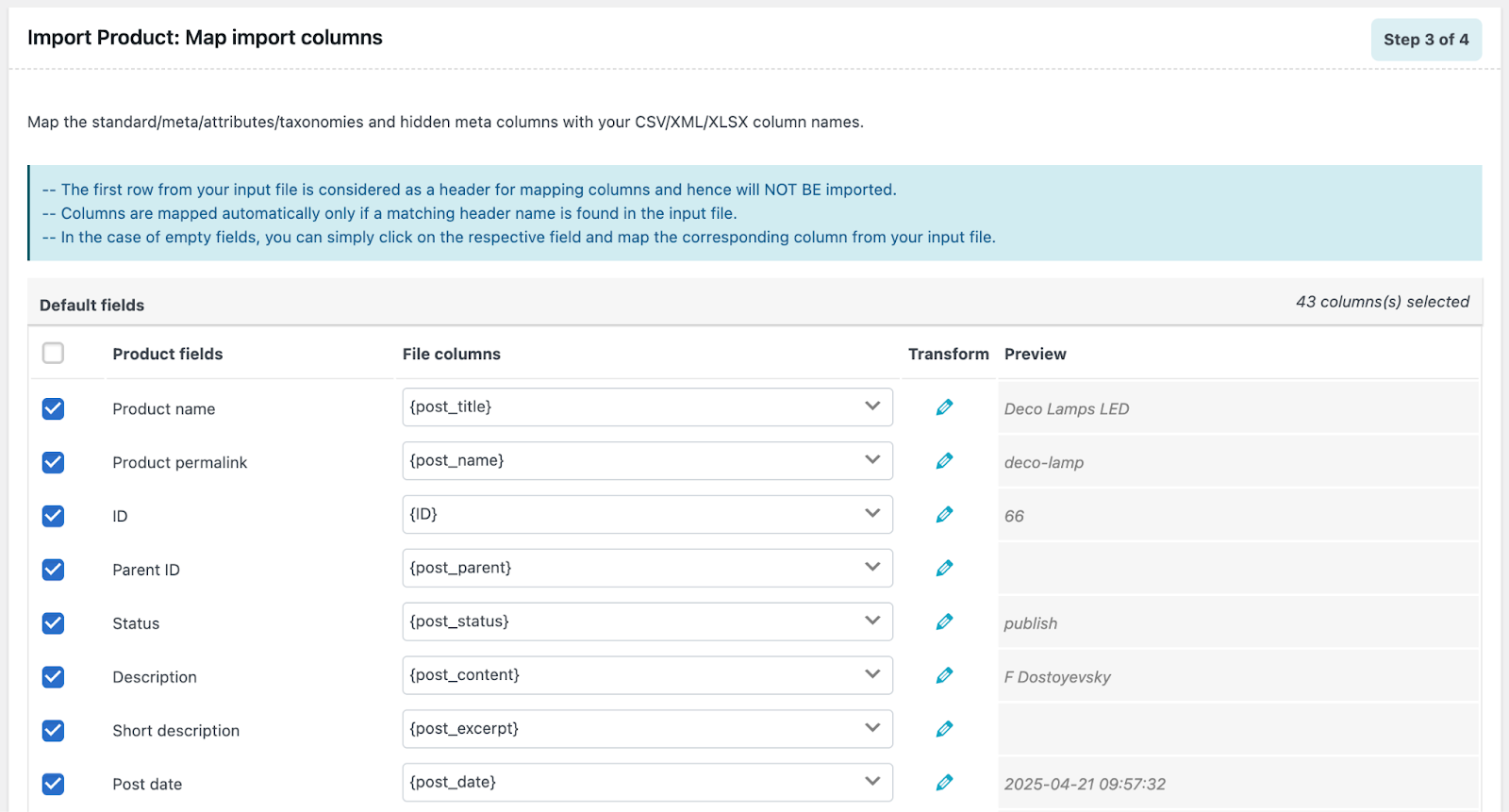Click the Status row transform pencil

click(944, 622)
